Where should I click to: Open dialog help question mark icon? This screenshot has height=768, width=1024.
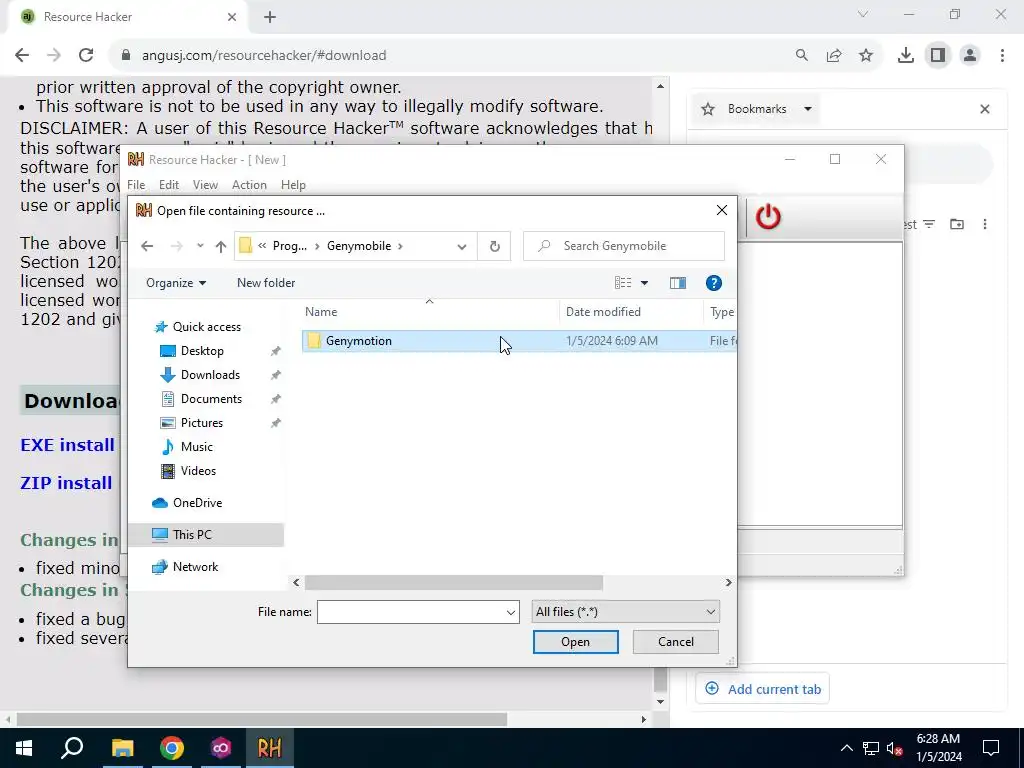pyautogui.click(x=713, y=283)
